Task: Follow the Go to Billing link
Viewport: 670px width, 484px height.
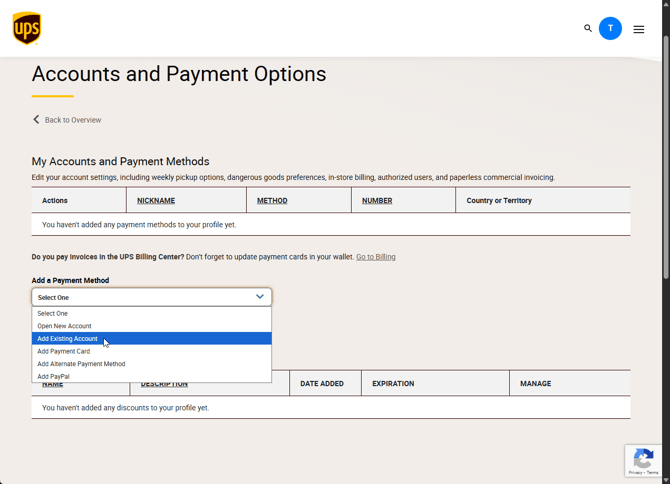Action: tap(376, 257)
